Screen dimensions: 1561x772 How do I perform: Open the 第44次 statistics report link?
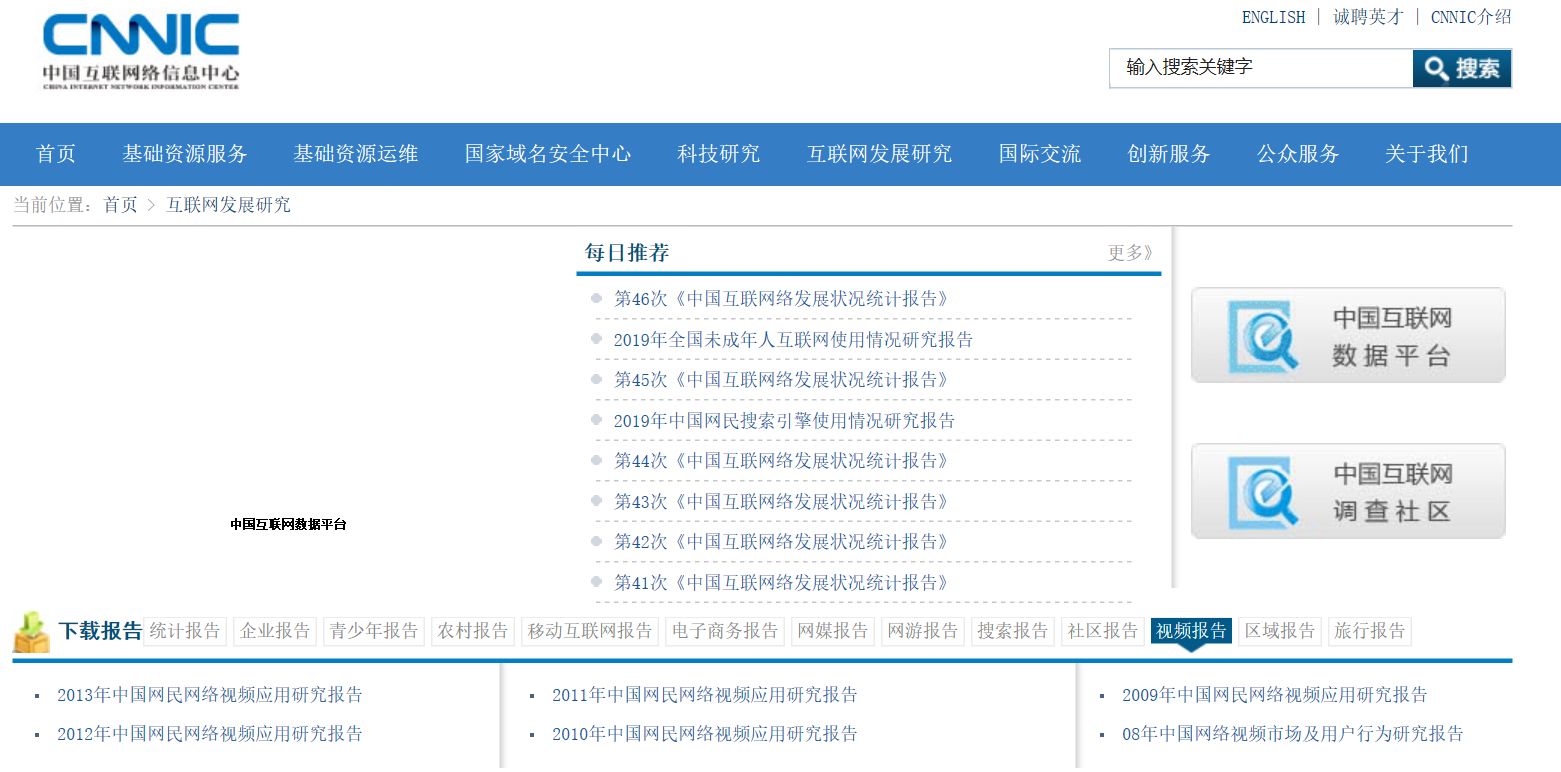(781, 461)
